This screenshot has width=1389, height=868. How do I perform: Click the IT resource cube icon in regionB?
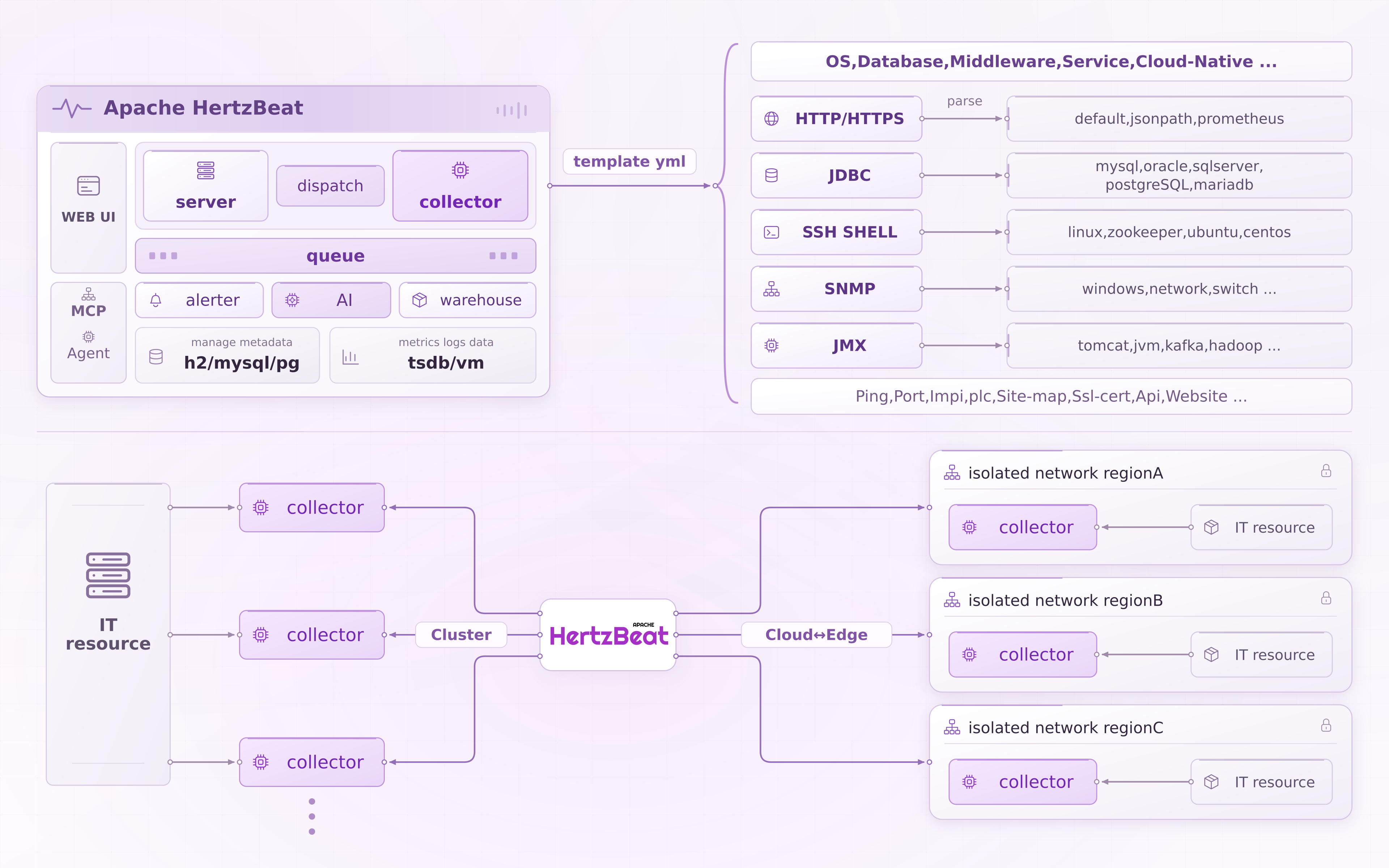1211,655
